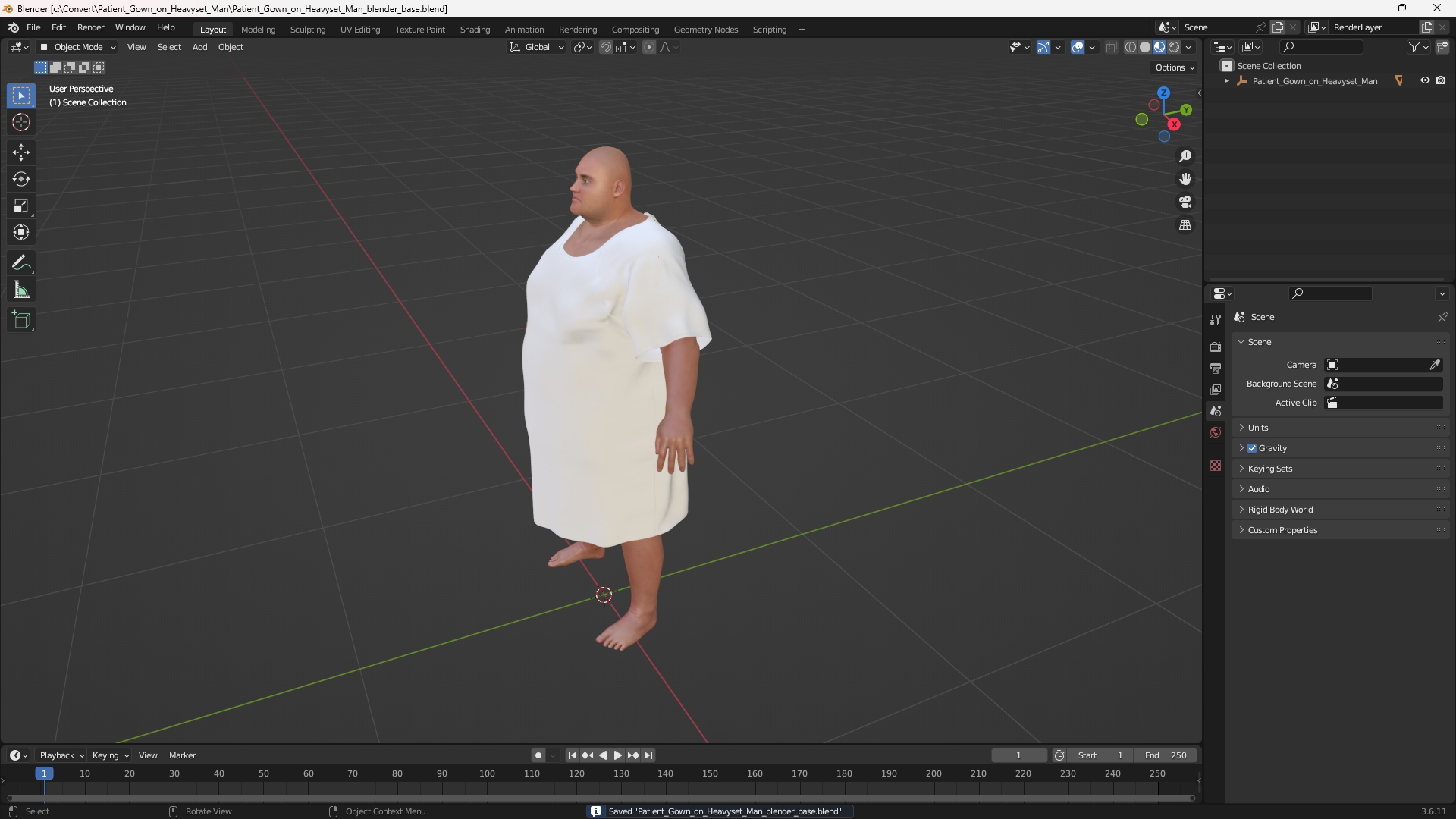Image resolution: width=1456 pixels, height=819 pixels.
Task: Toggle snapping magnet
Action: click(605, 47)
